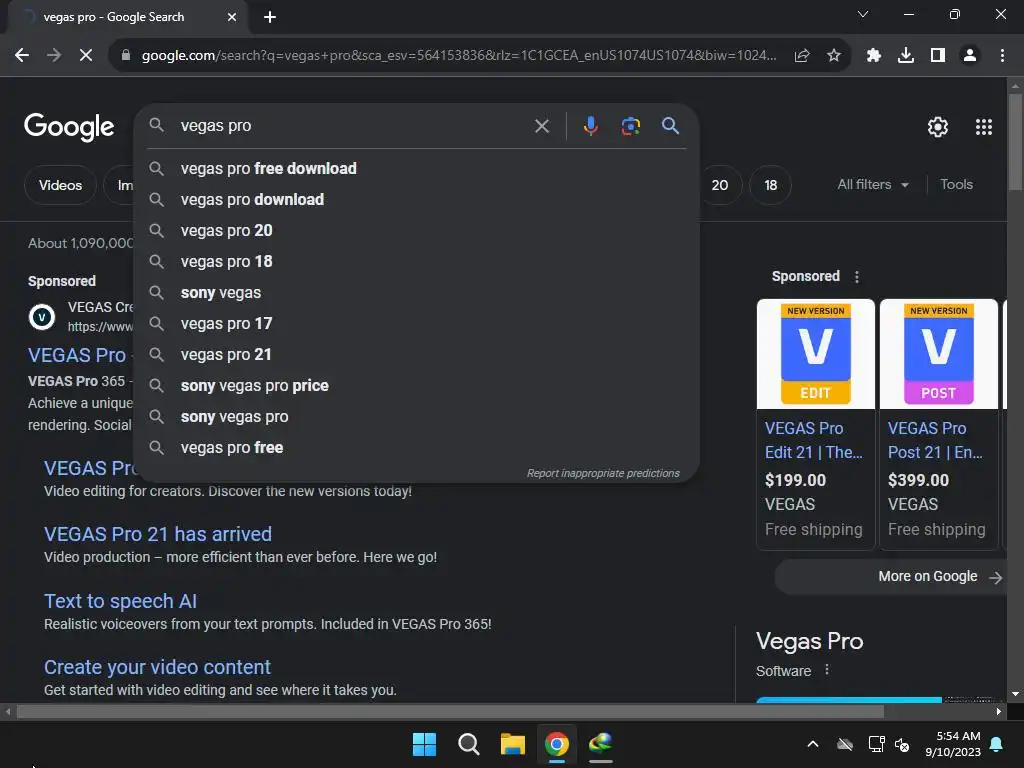This screenshot has width=1024, height=768.
Task: Open the Tools button
Action: pyautogui.click(x=956, y=185)
